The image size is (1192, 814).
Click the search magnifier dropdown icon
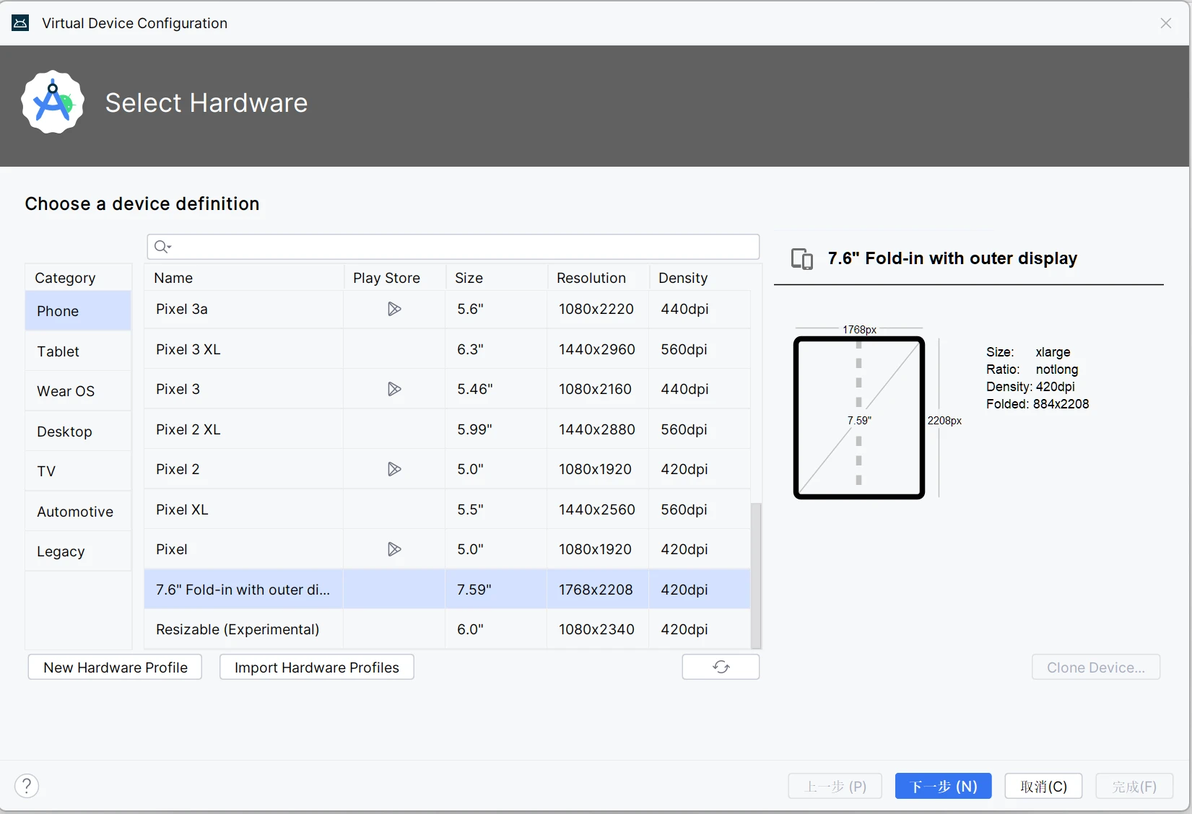[x=163, y=247]
